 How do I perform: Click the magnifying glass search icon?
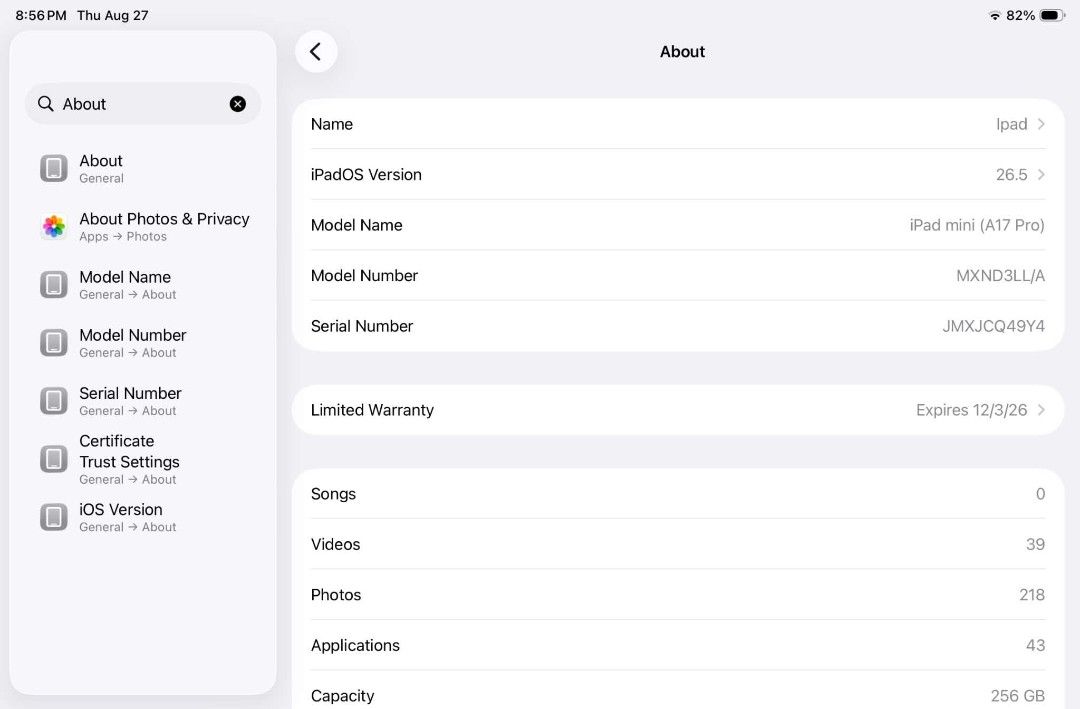(x=45, y=103)
